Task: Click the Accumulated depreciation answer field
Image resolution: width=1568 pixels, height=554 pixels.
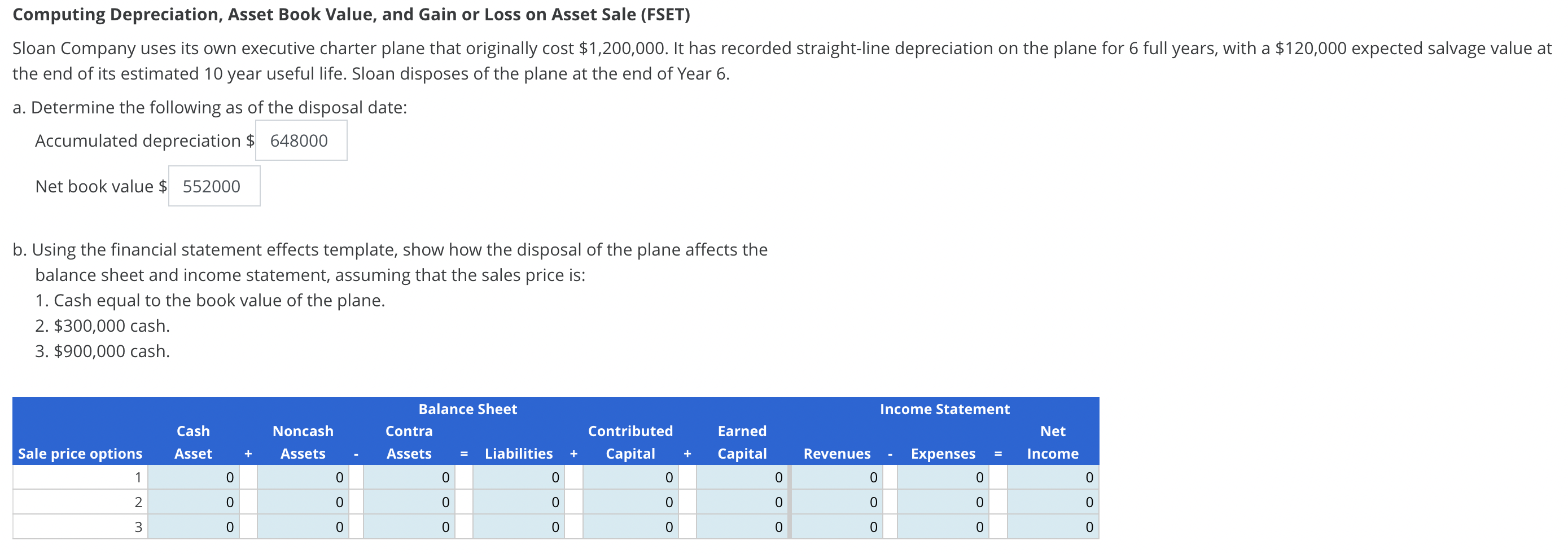Action: 301,140
